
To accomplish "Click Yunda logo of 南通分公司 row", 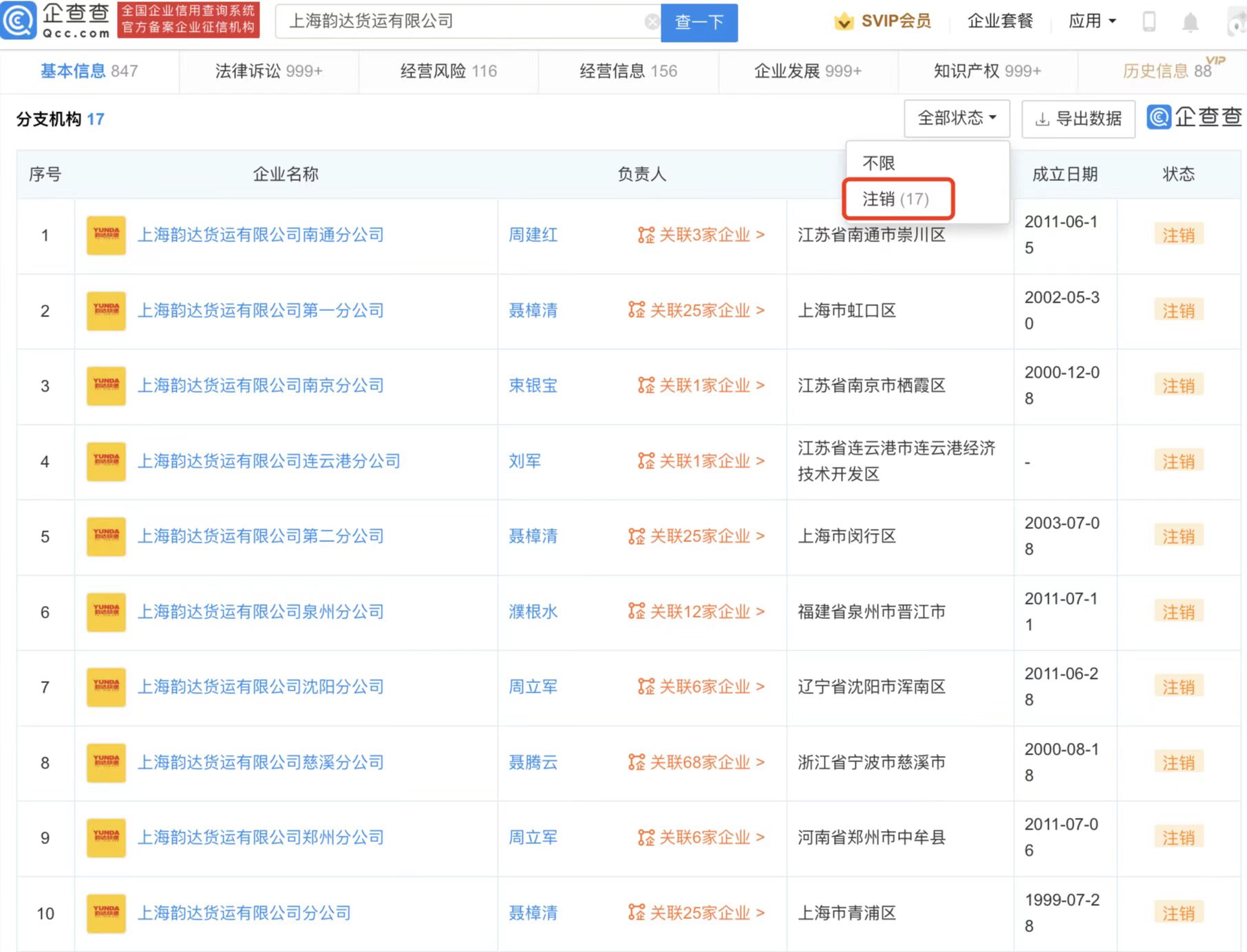I will (106, 235).
